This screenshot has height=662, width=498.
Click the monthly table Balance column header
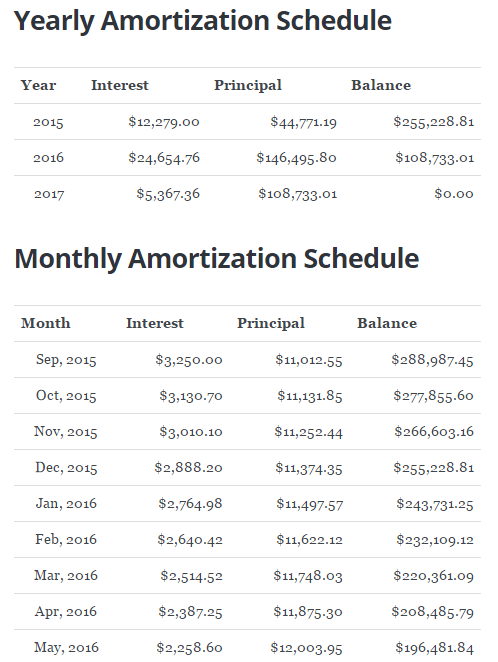(387, 323)
